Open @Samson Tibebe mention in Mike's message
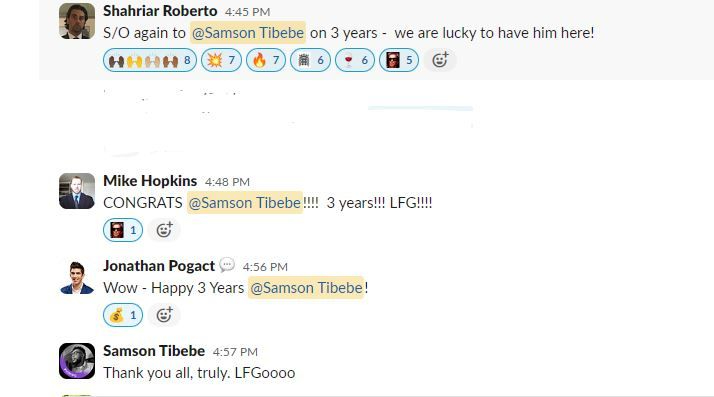 (245, 203)
